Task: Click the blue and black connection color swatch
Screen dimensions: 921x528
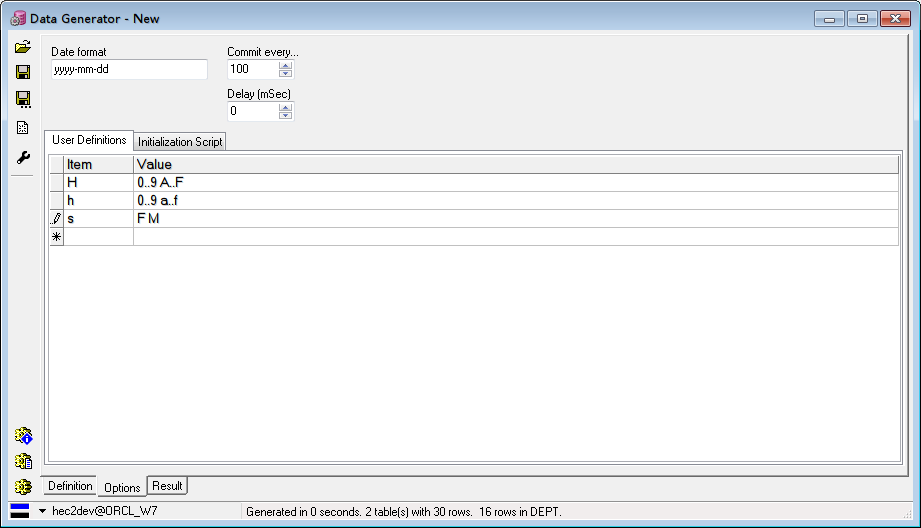Action: pyautogui.click(x=20, y=511)
